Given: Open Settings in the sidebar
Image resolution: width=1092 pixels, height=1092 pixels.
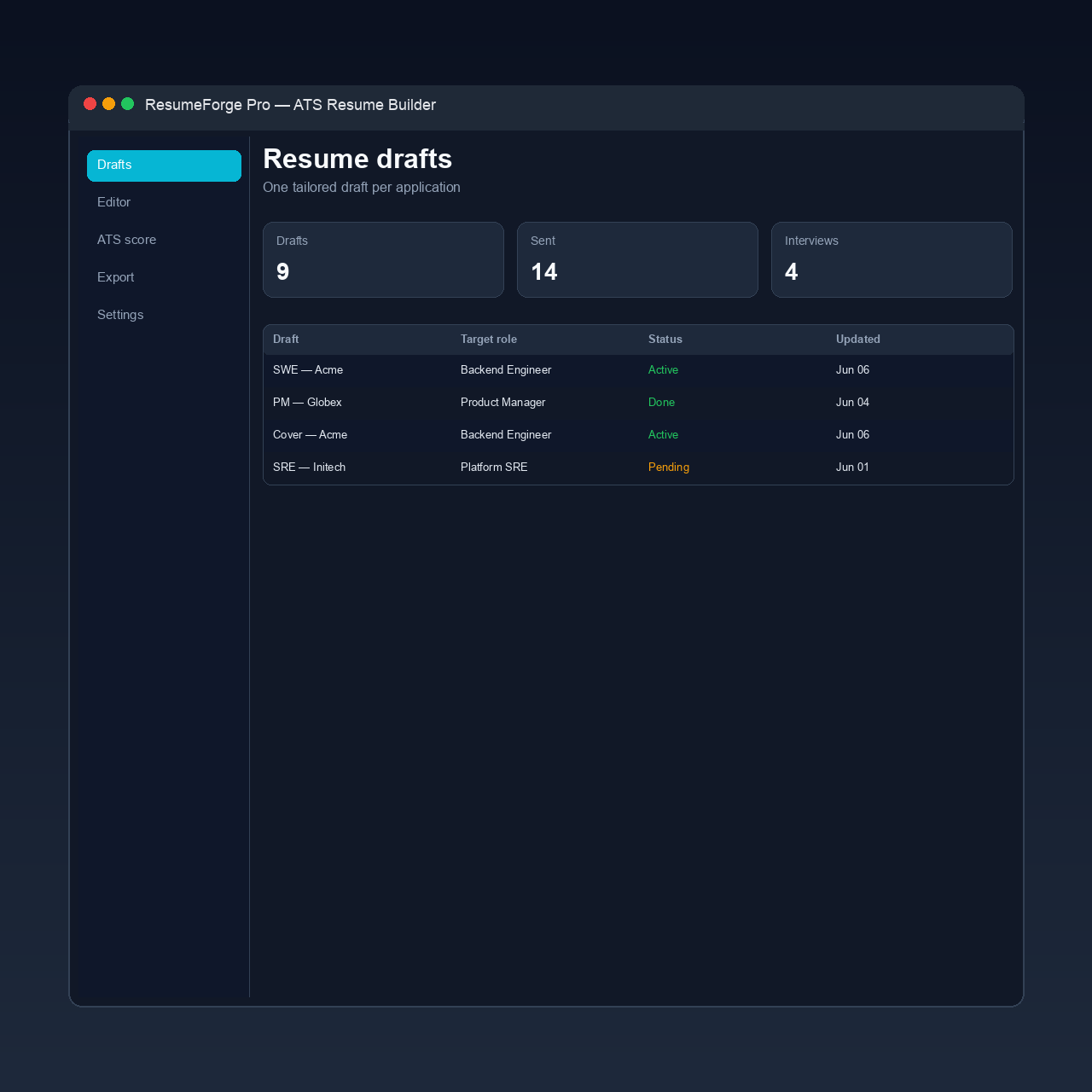Looking at the screenshot, I should (164, 316).
